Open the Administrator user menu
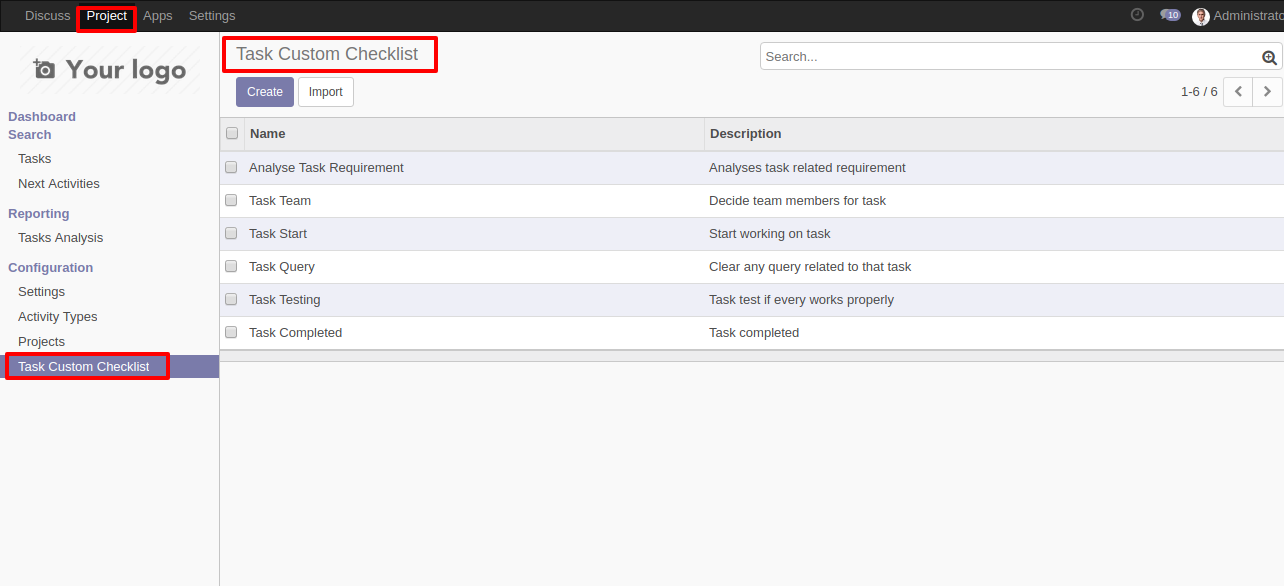 click(x=1238, y=16)
